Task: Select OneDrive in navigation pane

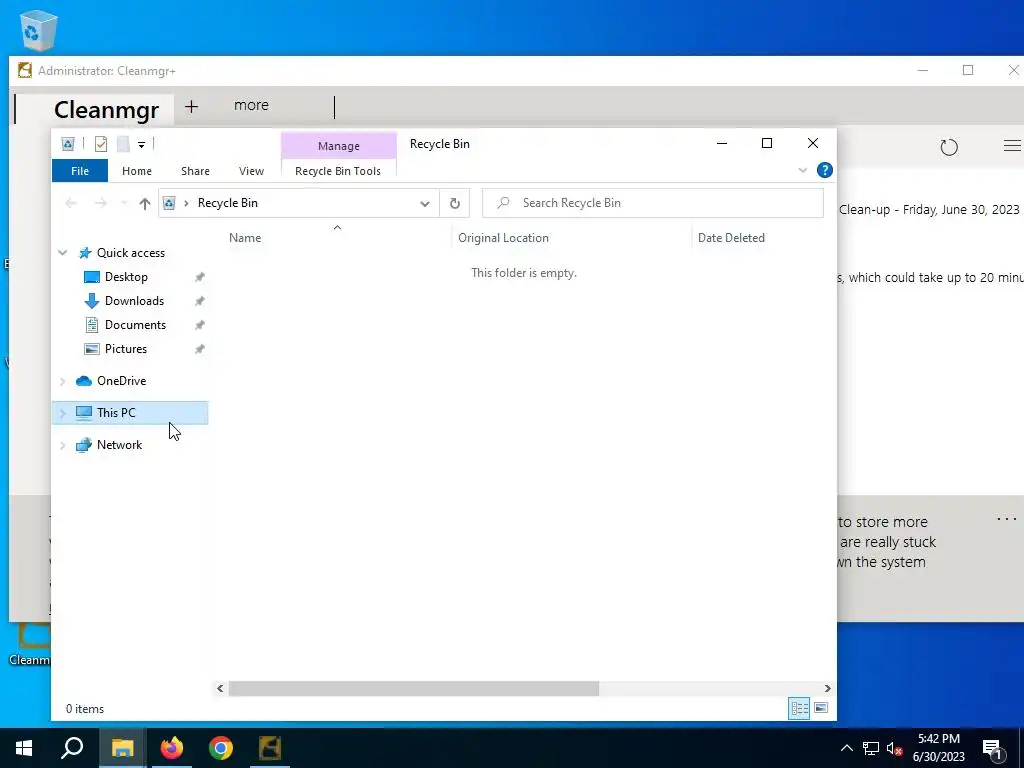Action: (x=121, y=381)
